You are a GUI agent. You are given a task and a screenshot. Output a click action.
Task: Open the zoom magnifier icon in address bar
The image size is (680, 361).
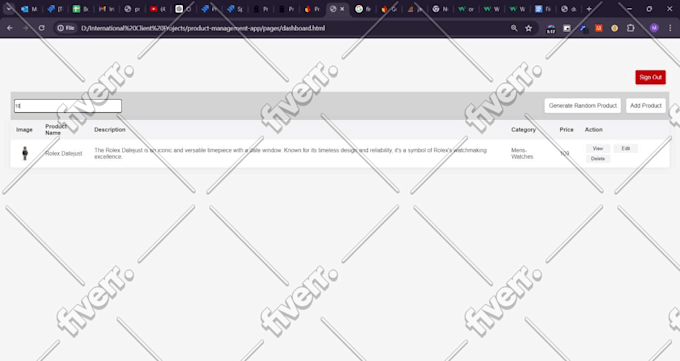click(514, 28)
